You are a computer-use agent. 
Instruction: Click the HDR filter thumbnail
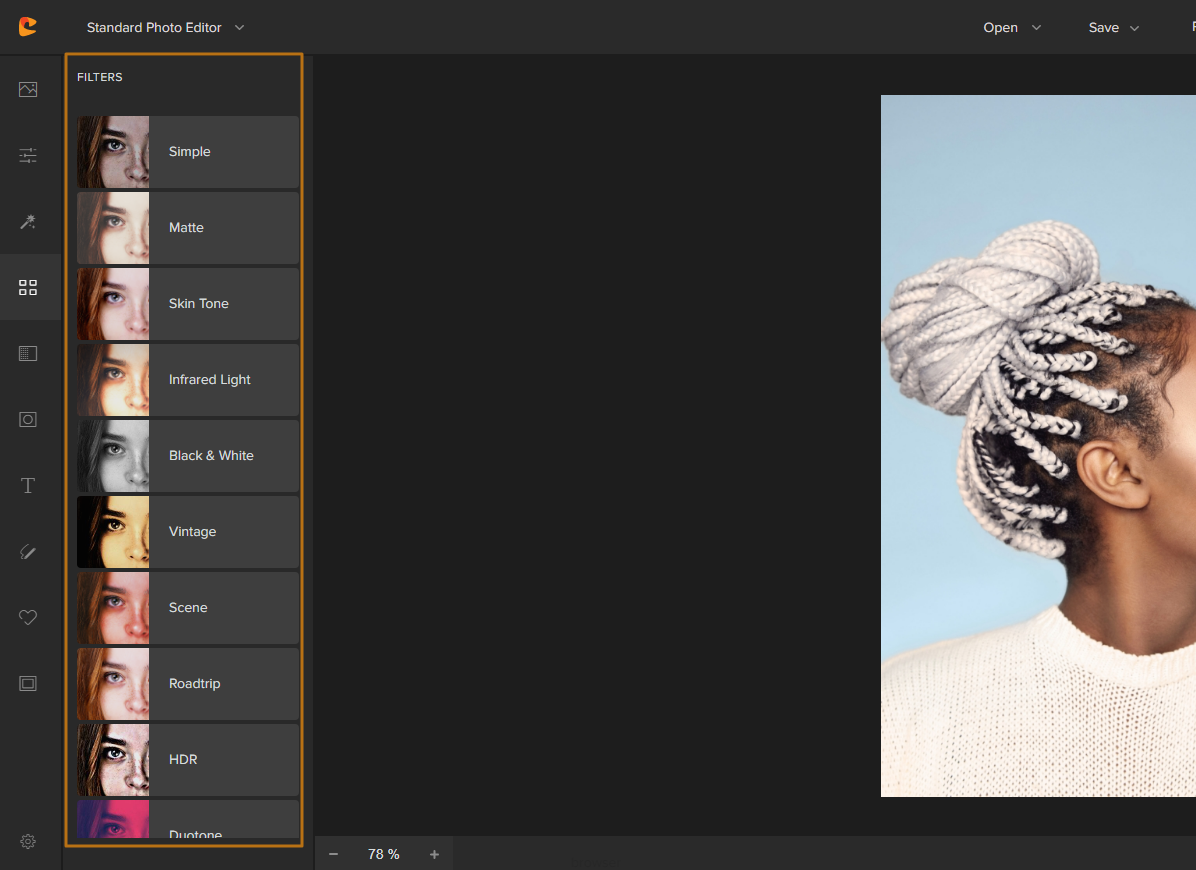click(113, 760)
